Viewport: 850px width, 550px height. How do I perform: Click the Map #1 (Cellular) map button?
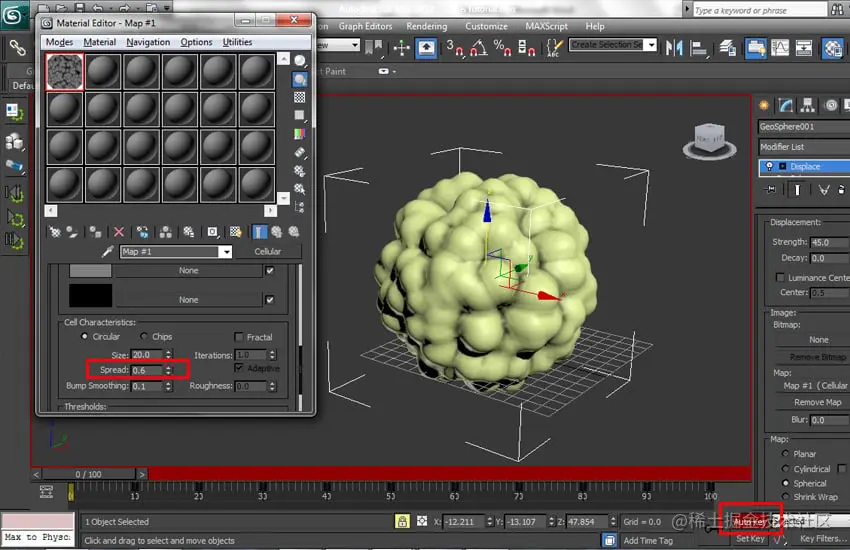(813, 386)
